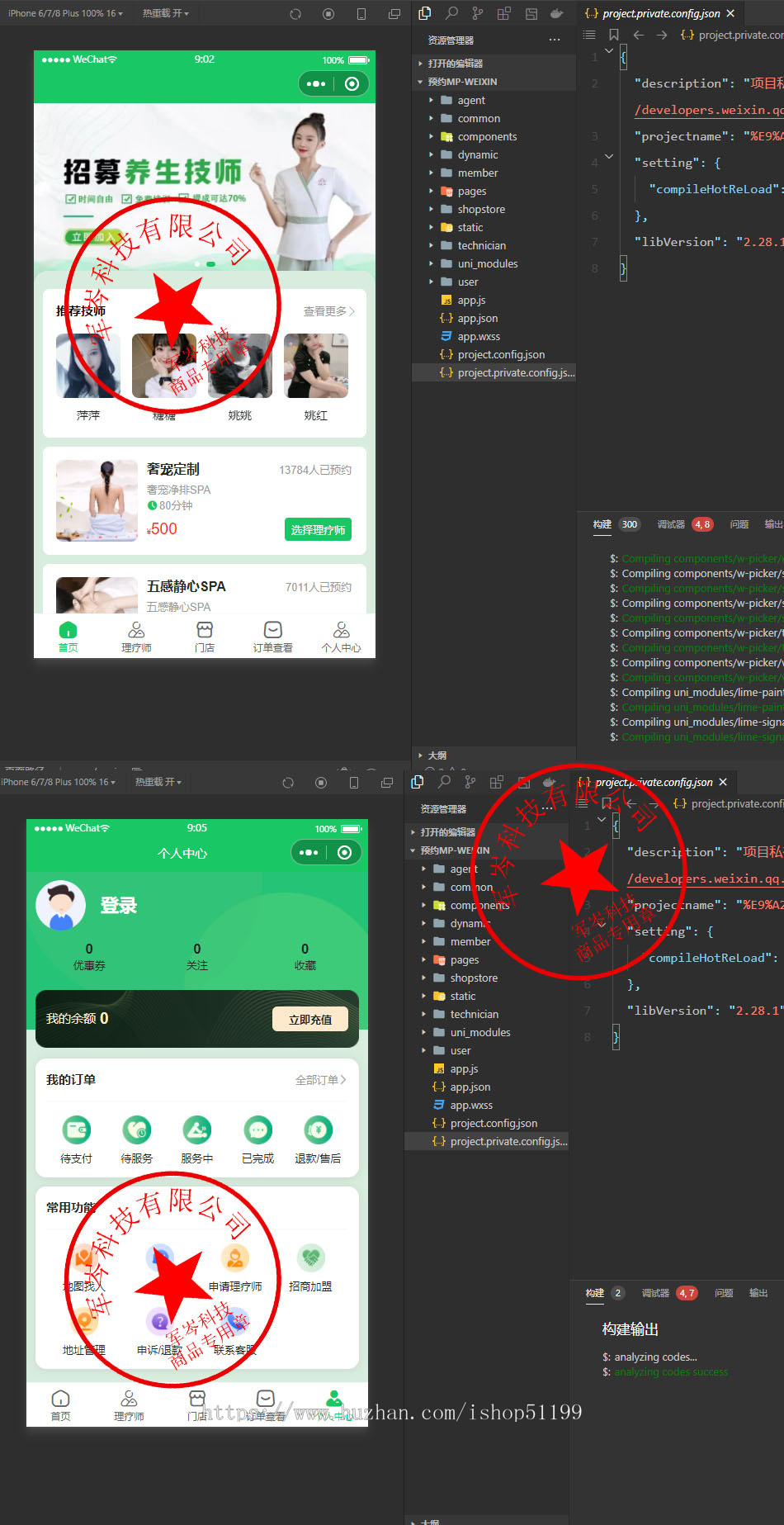Refresh the upper simulator showing home page
Viewport: 784px width, 1525px height.
point(295,14)
